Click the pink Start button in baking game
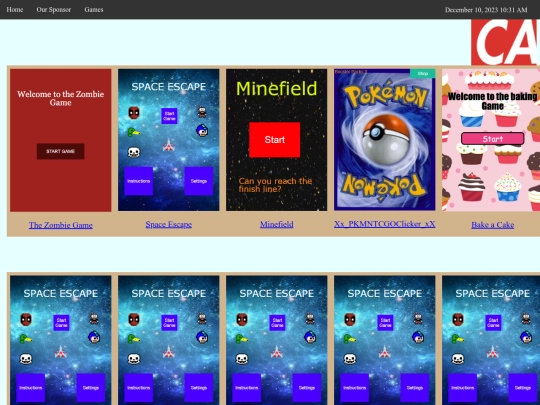The height and width of the screenshot is (405, 540). click(492, 139)
